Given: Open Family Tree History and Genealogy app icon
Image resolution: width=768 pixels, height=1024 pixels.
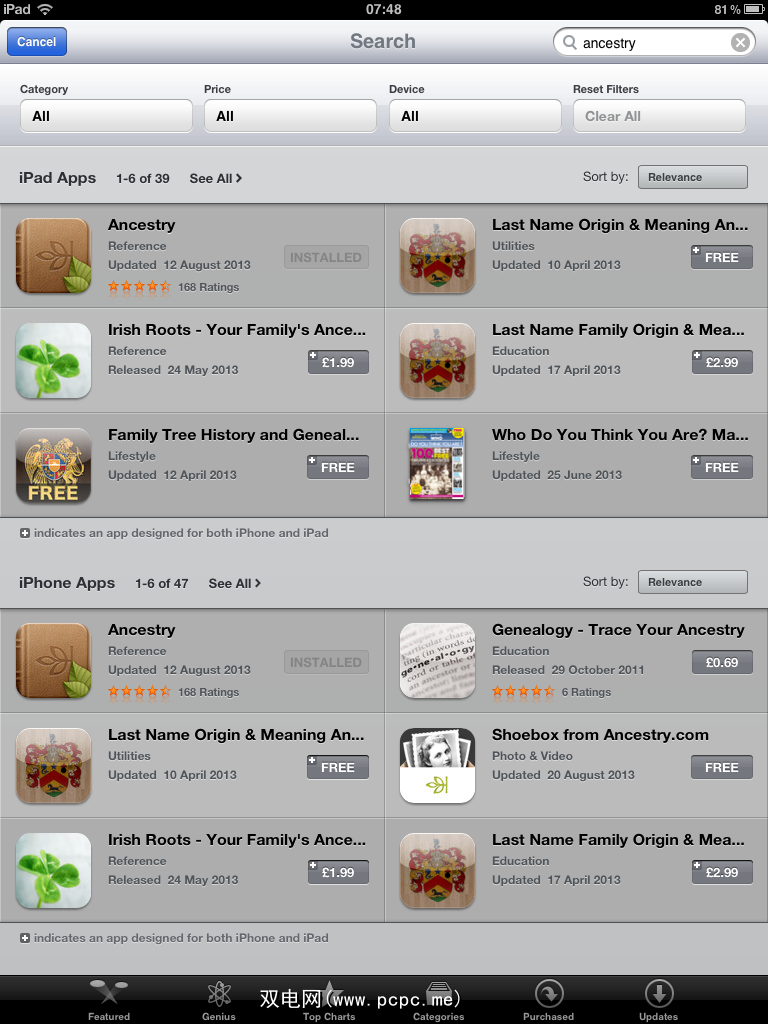Looking at the screenshot, I should tap(54, 466).
